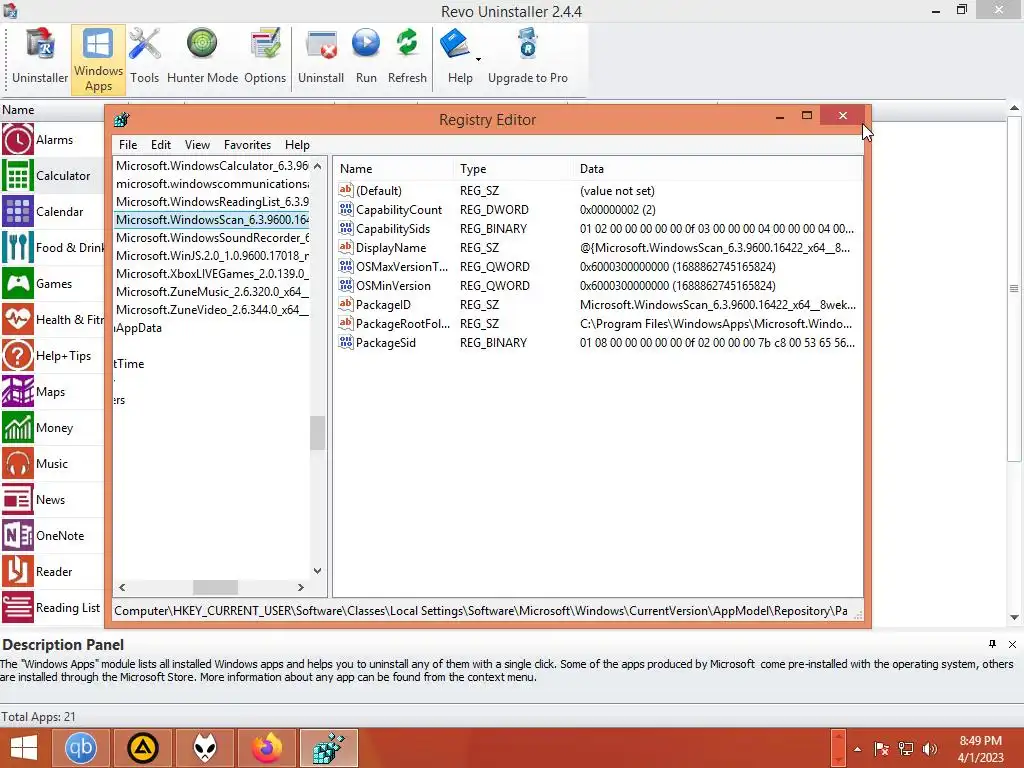Image resolution: width=1024 pixels, height=768 pixels.
Task: Select the Games app entry
Action: (52, 283)
